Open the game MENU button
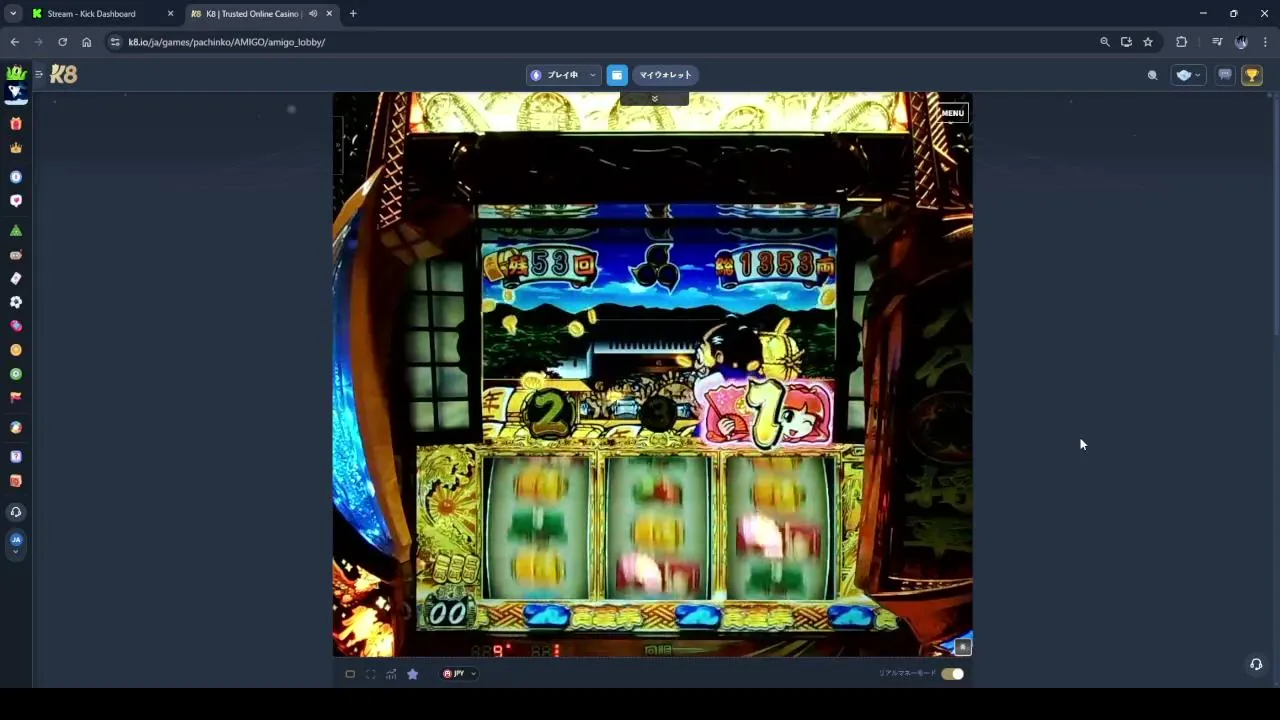 click(952, 113)
